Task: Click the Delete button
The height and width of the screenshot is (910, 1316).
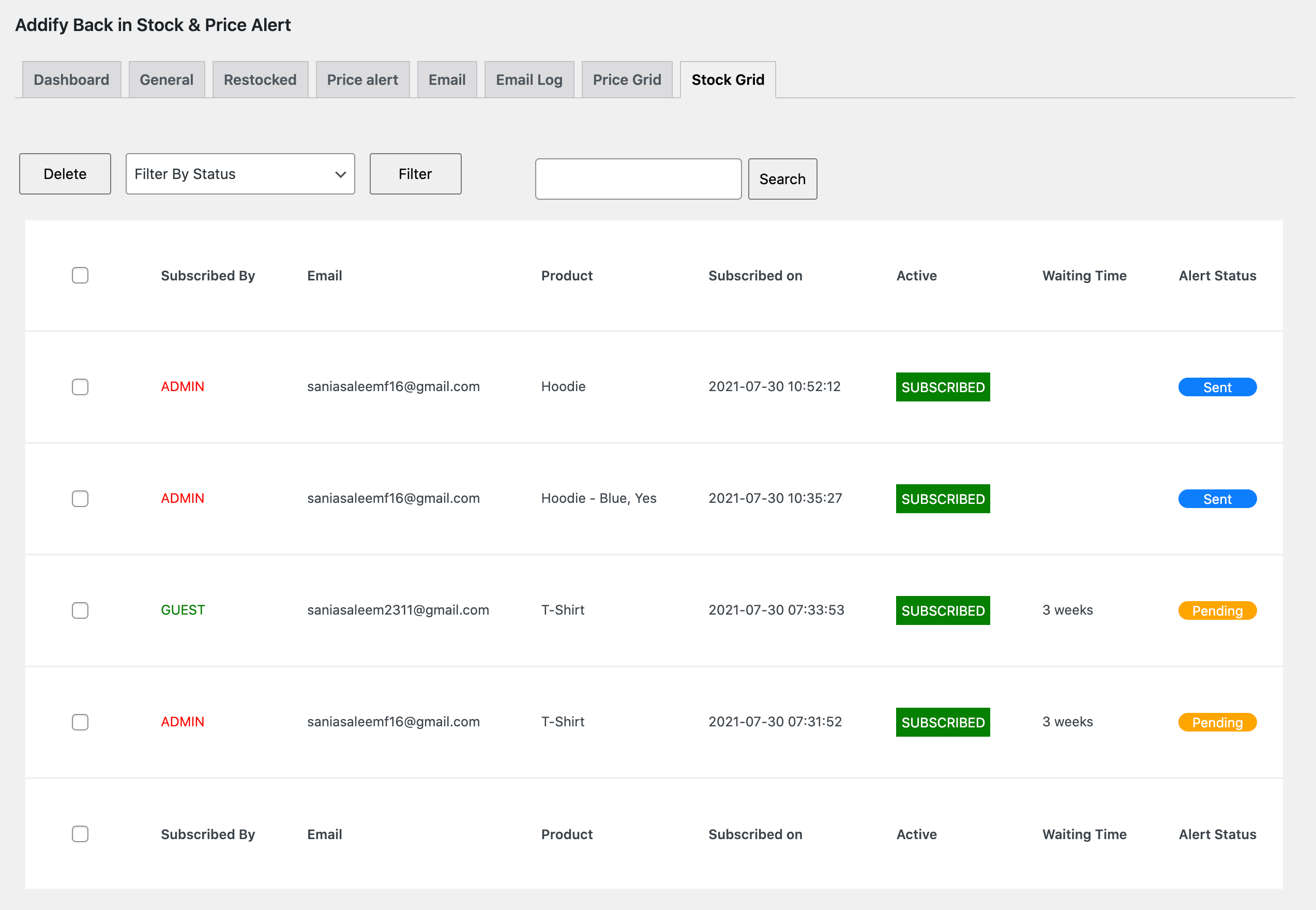Action: (x=65, y=174)
